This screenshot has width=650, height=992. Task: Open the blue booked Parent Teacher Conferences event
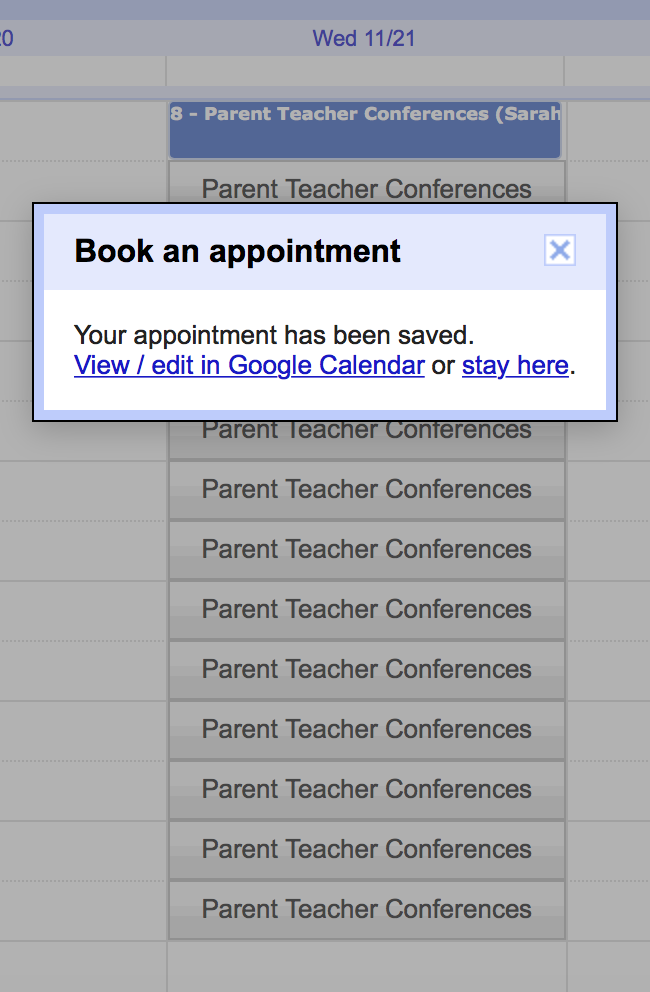(365, 130)
